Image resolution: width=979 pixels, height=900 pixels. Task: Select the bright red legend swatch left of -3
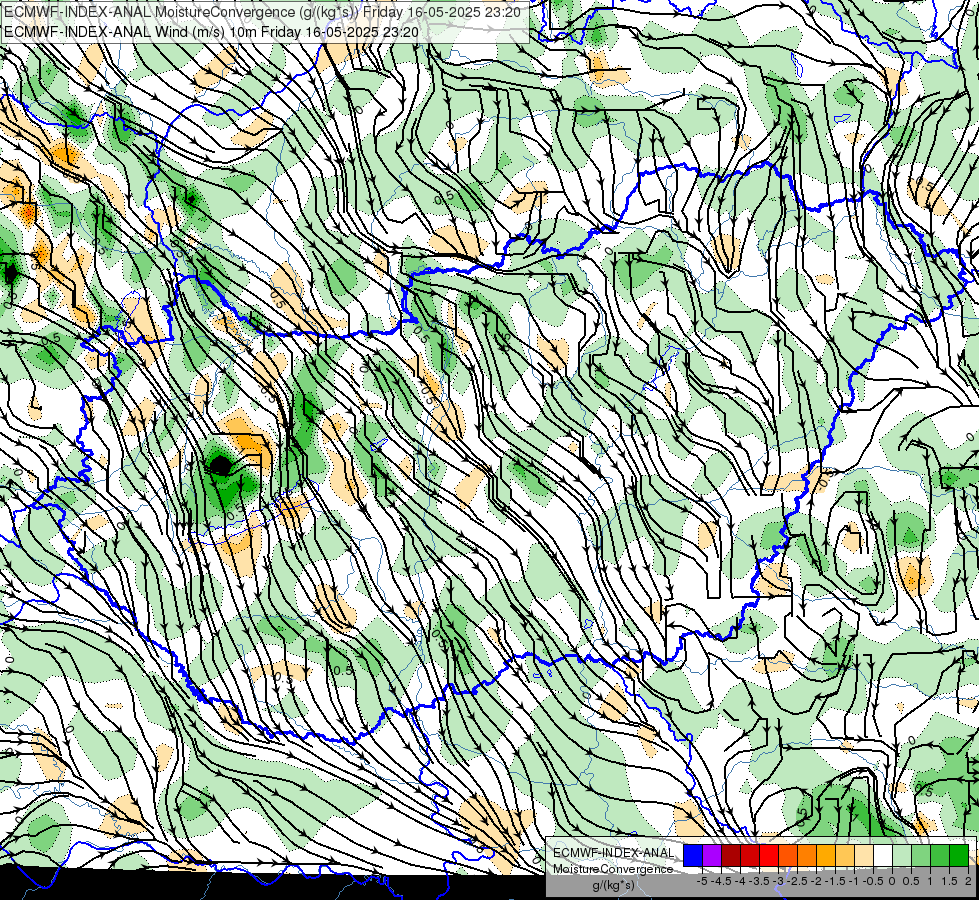(x=769, y=855)
